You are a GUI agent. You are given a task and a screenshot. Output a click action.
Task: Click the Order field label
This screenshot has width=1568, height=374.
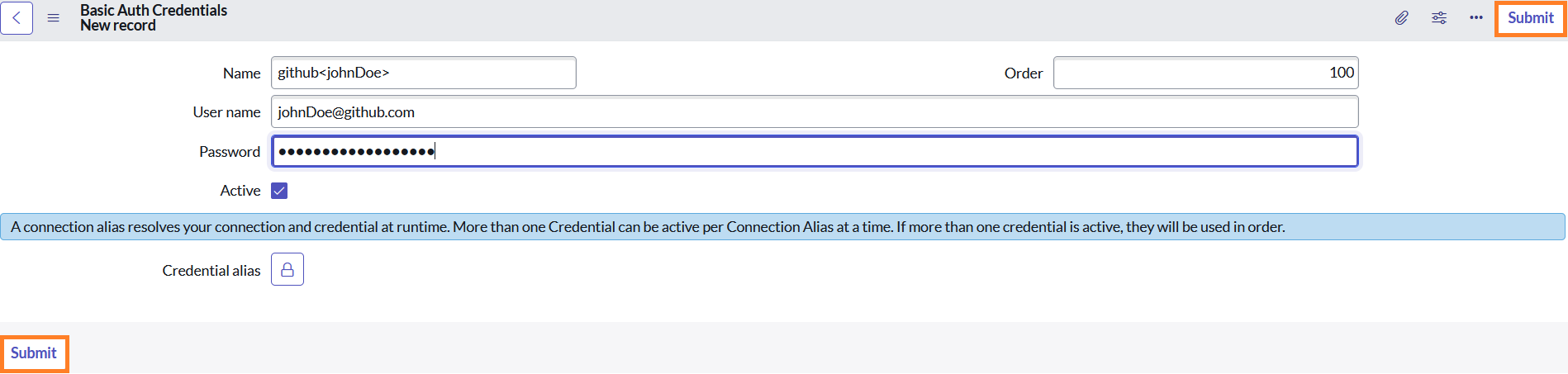[1024, 73]
